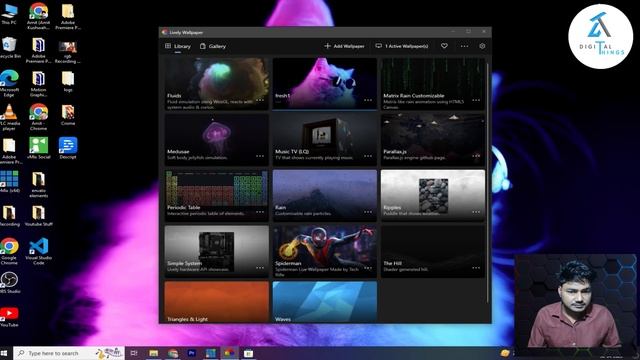
Task: Open more options for Periodic Table wallpaper
Action: tap(260, 212)
